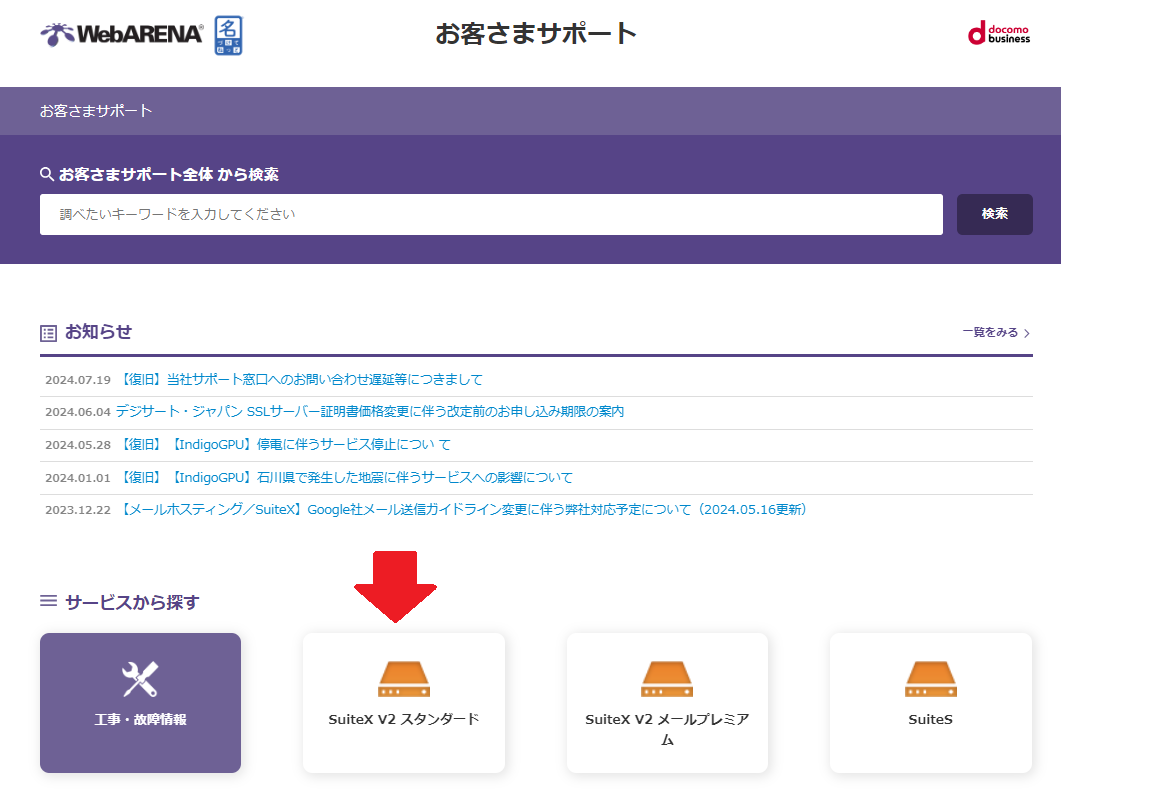Open the IndigoGPU 石川県 earthquake notice
The height and width of the screenshot is (805, 1152).
pyautogui.click(x=346, y=477)
